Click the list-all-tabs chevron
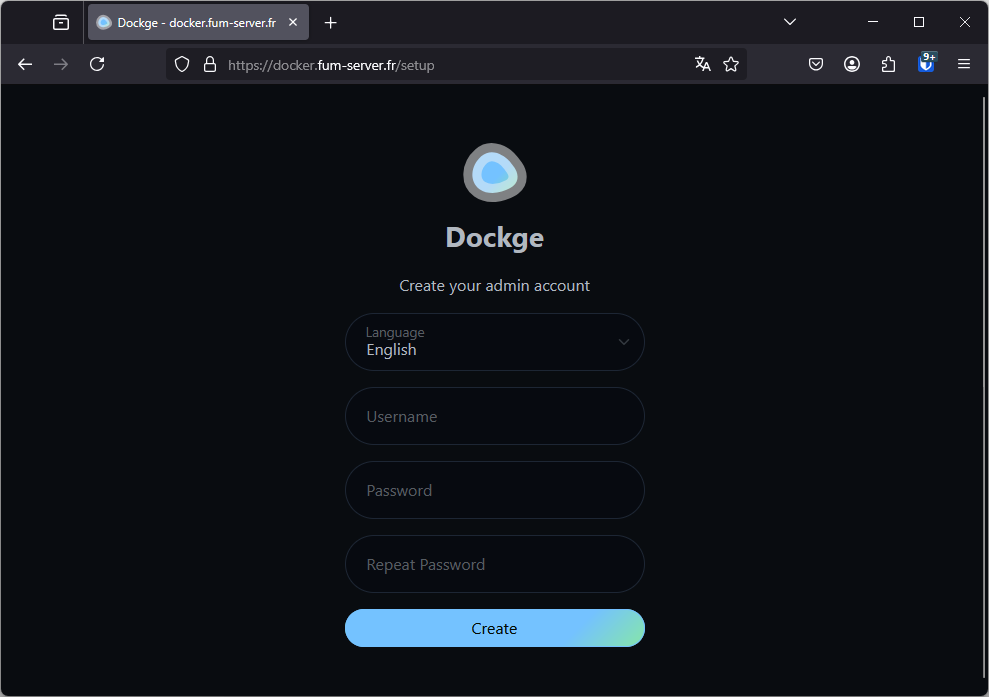989x697 pixels. click(x=789, y=21)
